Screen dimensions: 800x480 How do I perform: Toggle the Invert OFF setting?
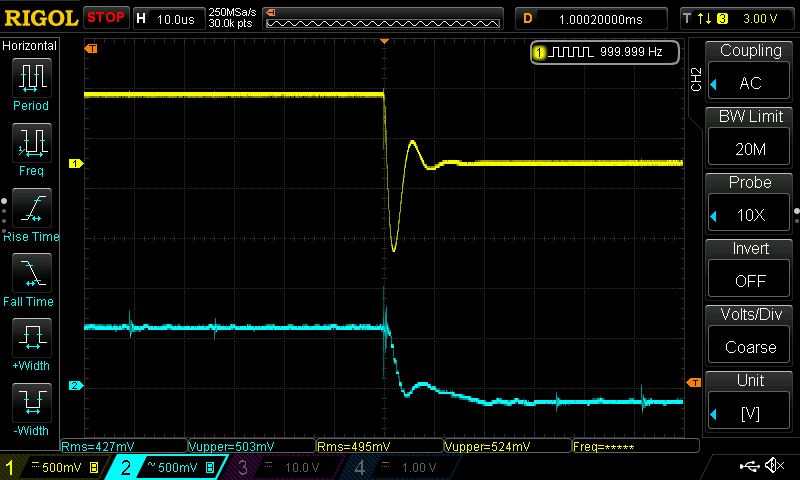tap(750, 281)
